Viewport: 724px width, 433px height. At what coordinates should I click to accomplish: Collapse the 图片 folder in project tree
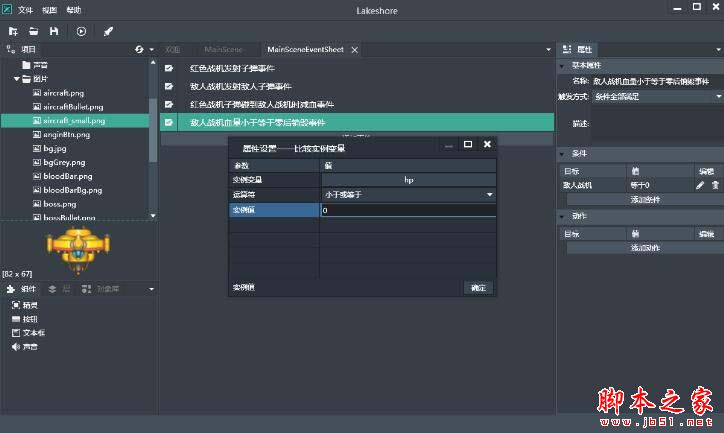[17, 79]
